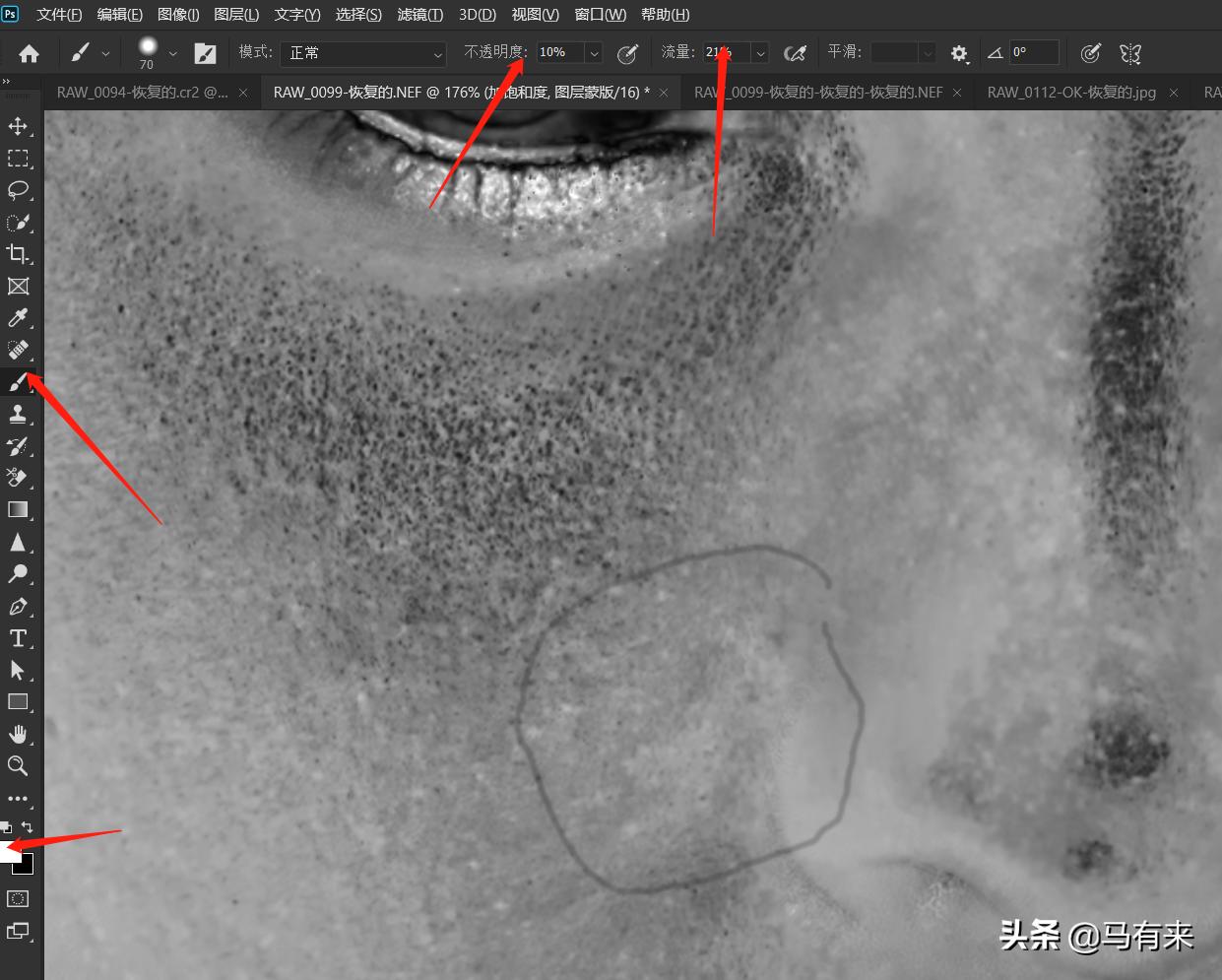Select the Eyedropper tool
Screen dimensions: 1222x980
pos(18,318)
